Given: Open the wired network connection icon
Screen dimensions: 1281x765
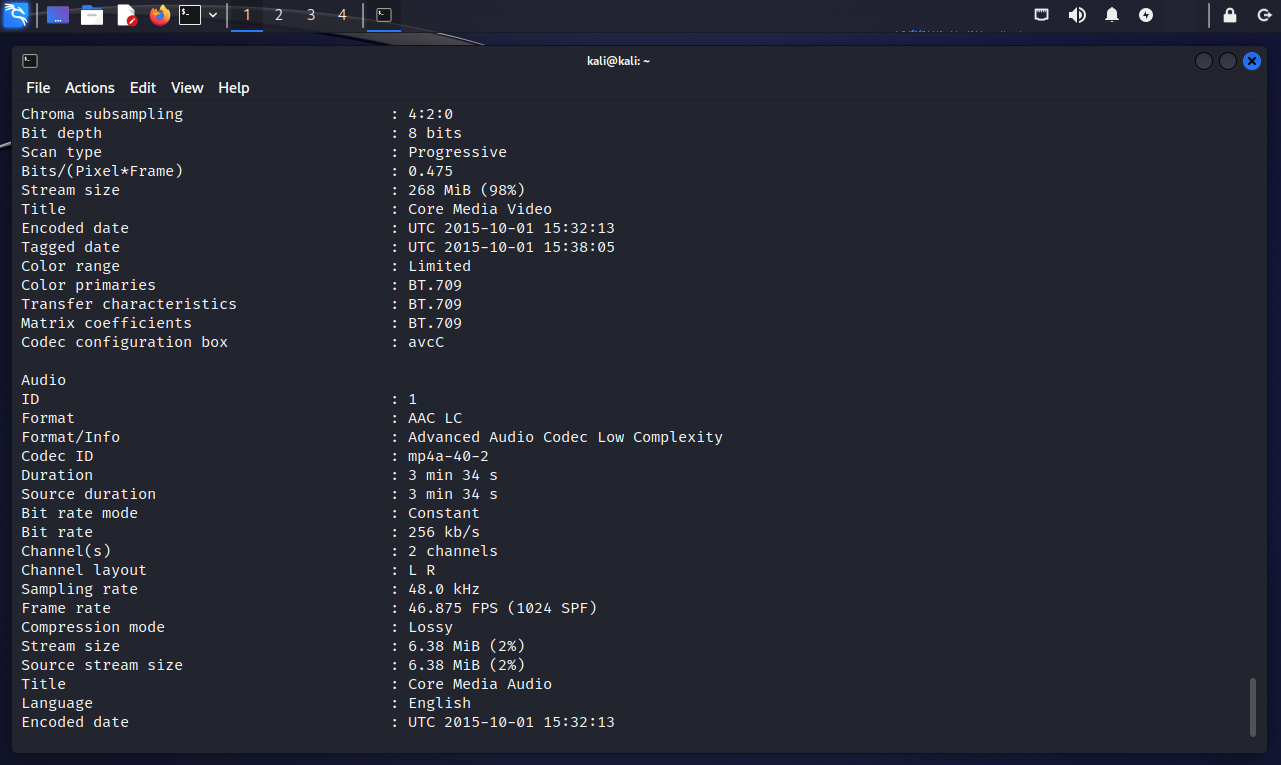Looking at the screenshot, I should [x=1041, y=15].
